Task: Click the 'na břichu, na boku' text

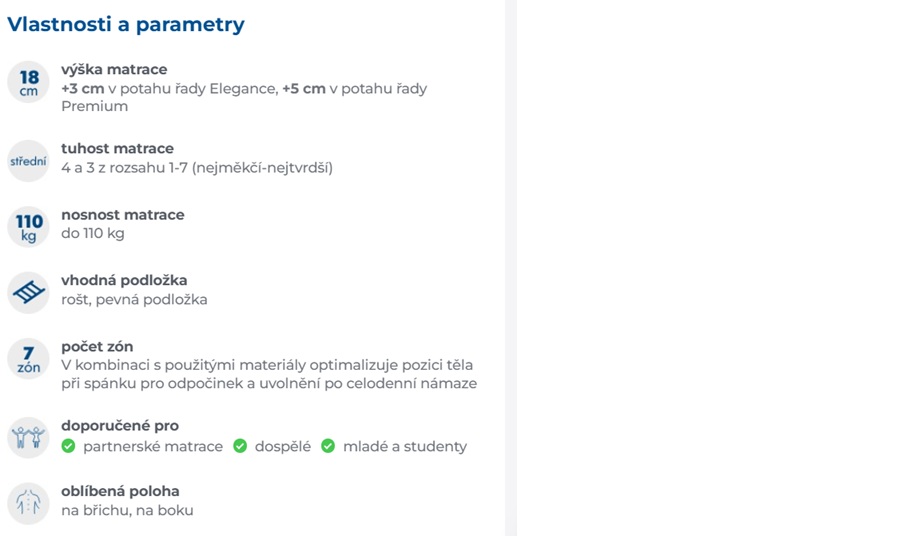Action: [127, 510]
